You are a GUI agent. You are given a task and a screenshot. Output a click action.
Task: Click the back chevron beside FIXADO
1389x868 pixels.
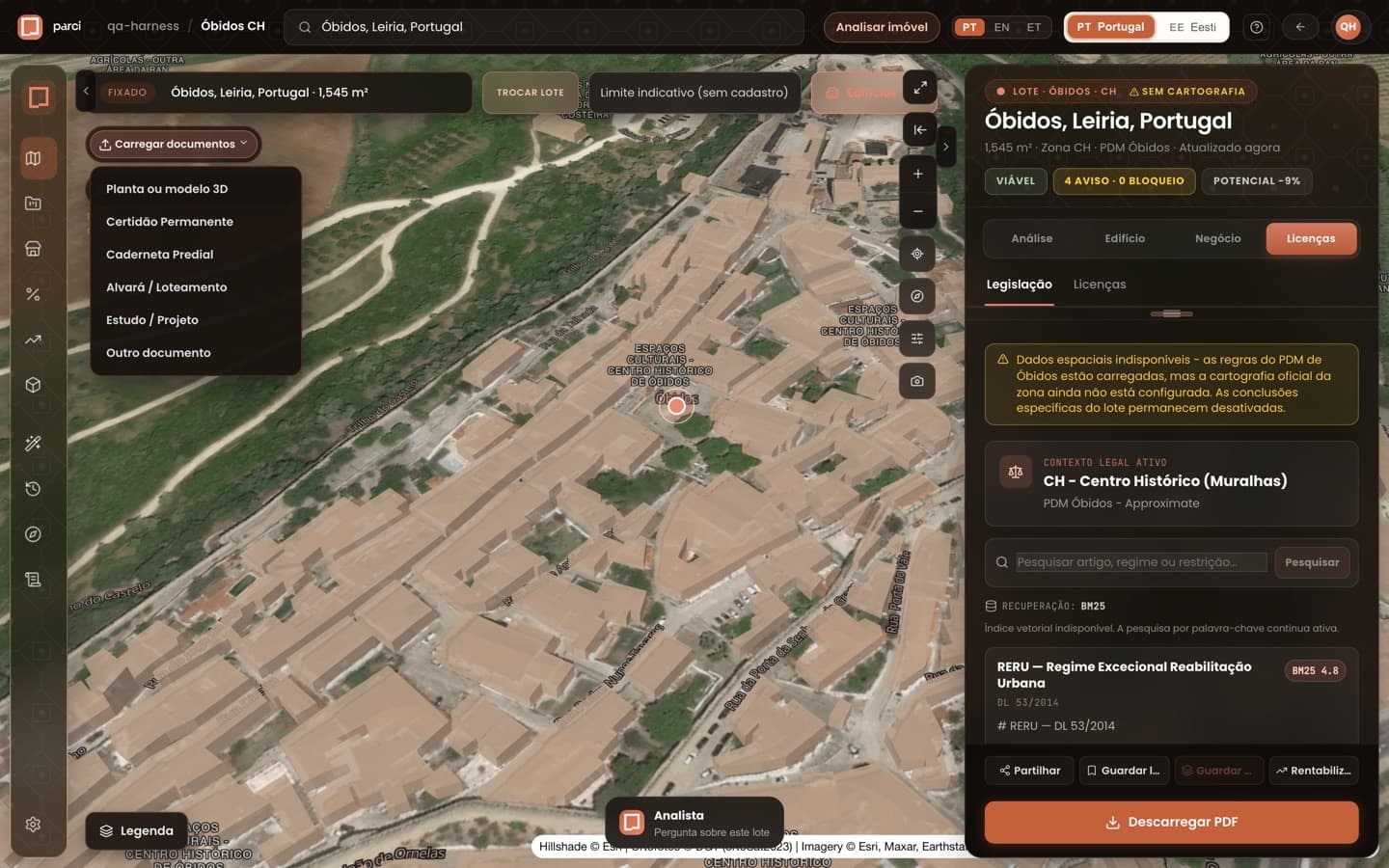click(86, 92)
